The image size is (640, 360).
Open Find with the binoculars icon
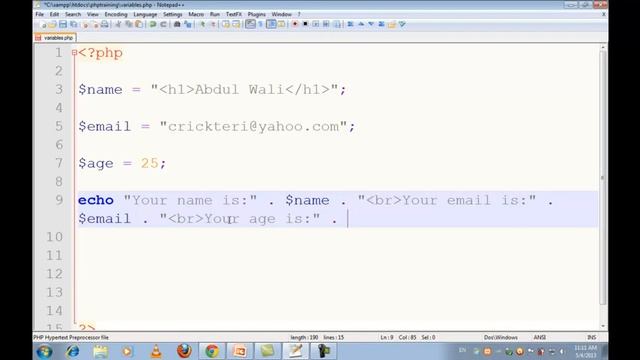pos(177,24)
